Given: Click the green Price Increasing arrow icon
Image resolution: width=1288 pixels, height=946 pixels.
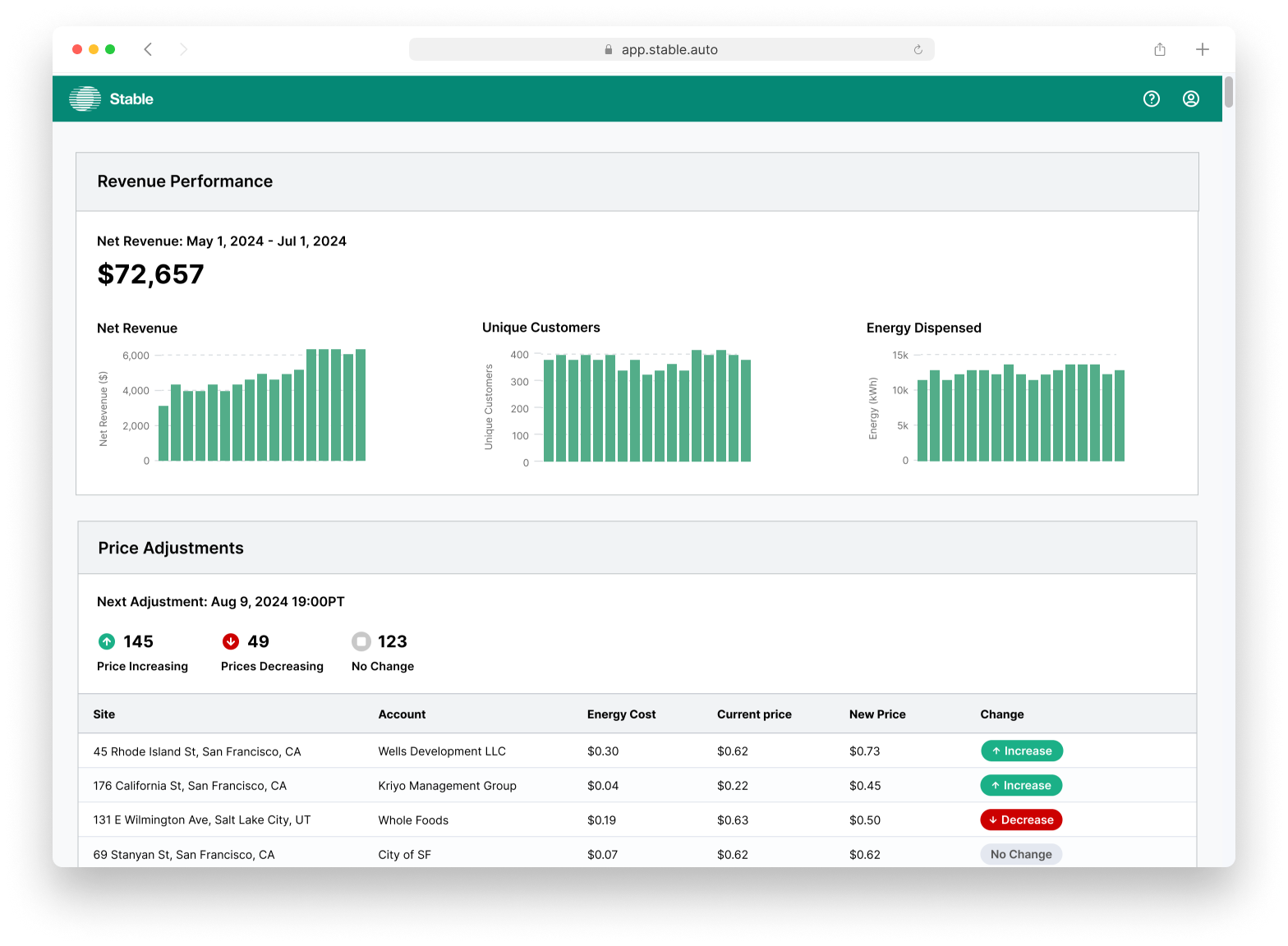Looking at the screenshot, I should (107, 641).
